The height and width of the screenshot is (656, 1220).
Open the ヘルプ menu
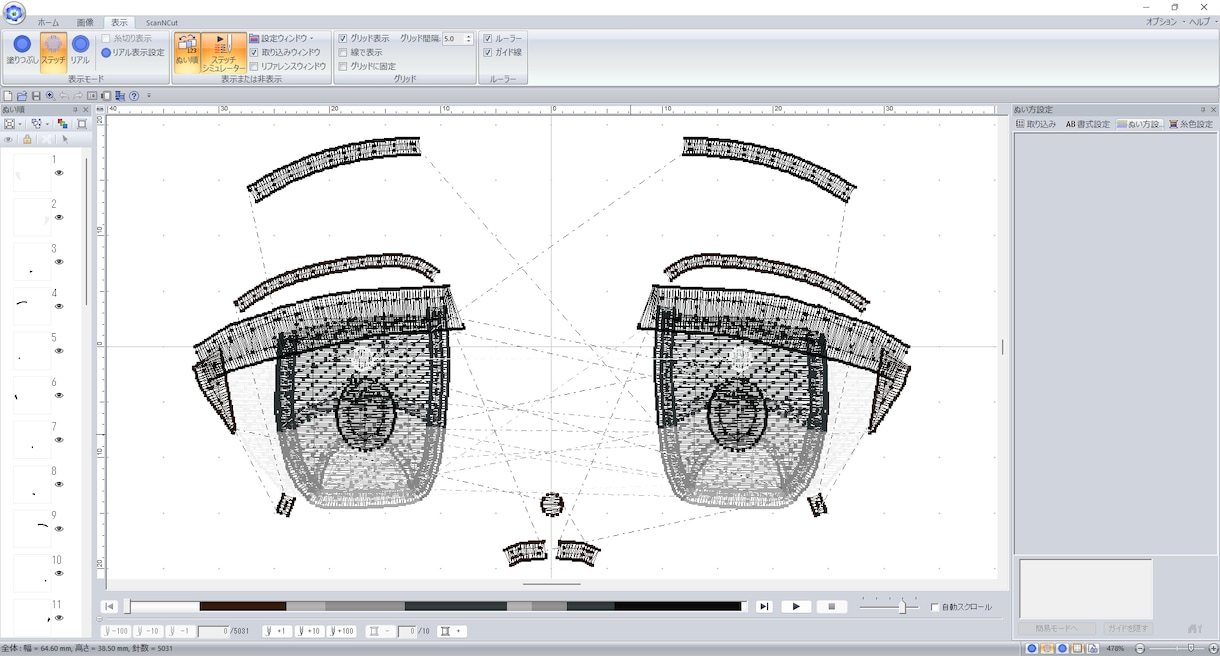pyautogui.click(x=1202, y=22)
